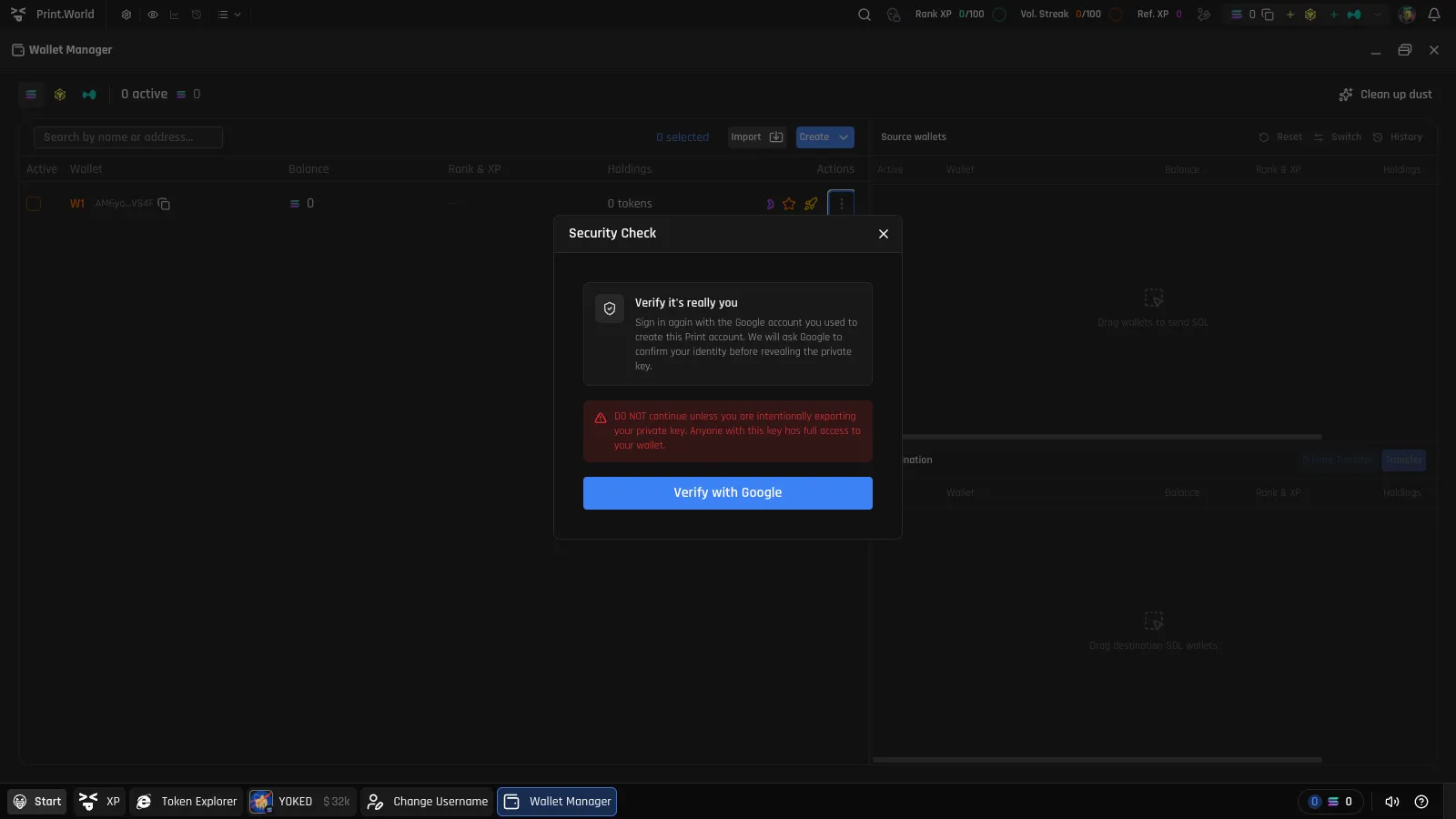
Task: Click the 0 selected label
Action: [x=682, y=137]
